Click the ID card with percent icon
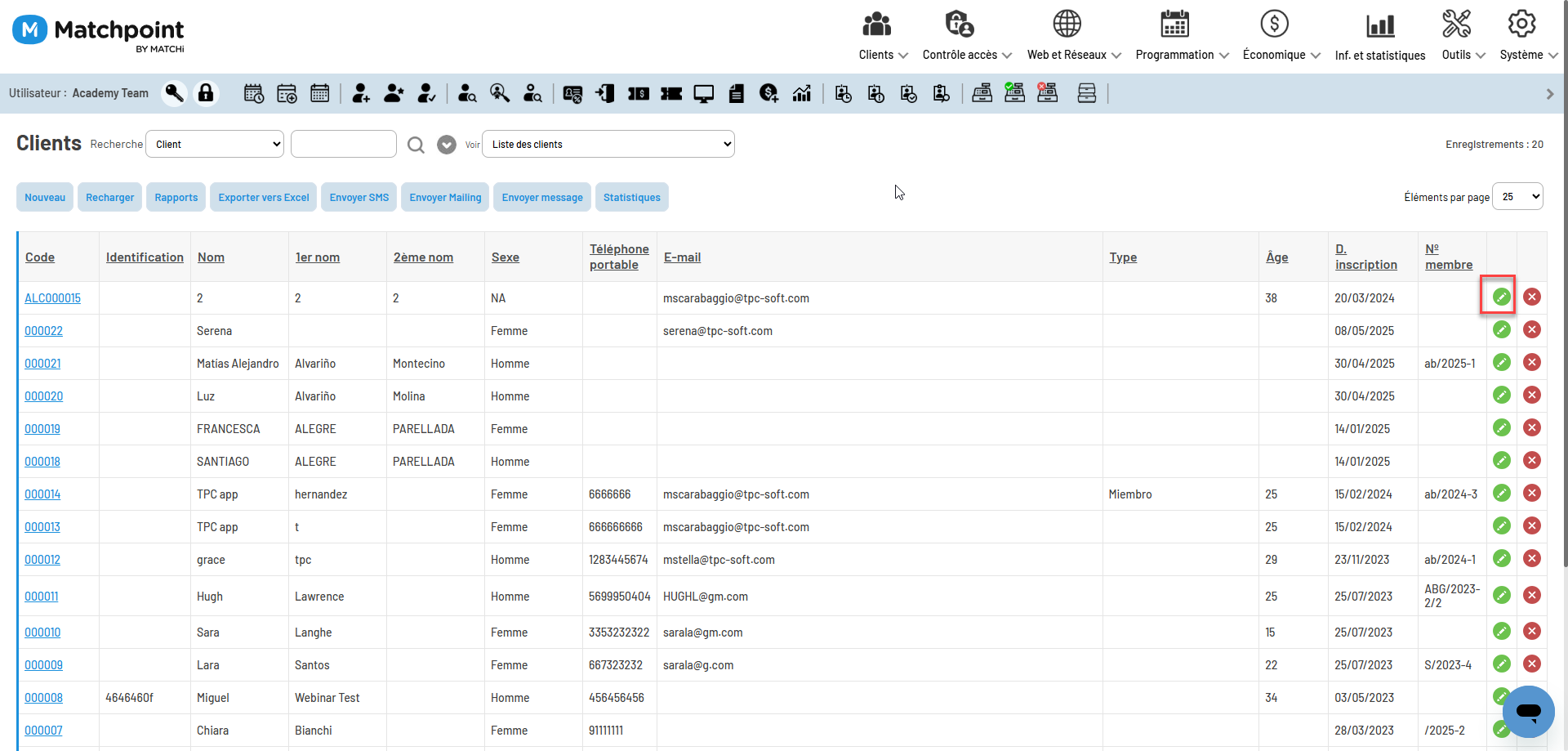 573,94
